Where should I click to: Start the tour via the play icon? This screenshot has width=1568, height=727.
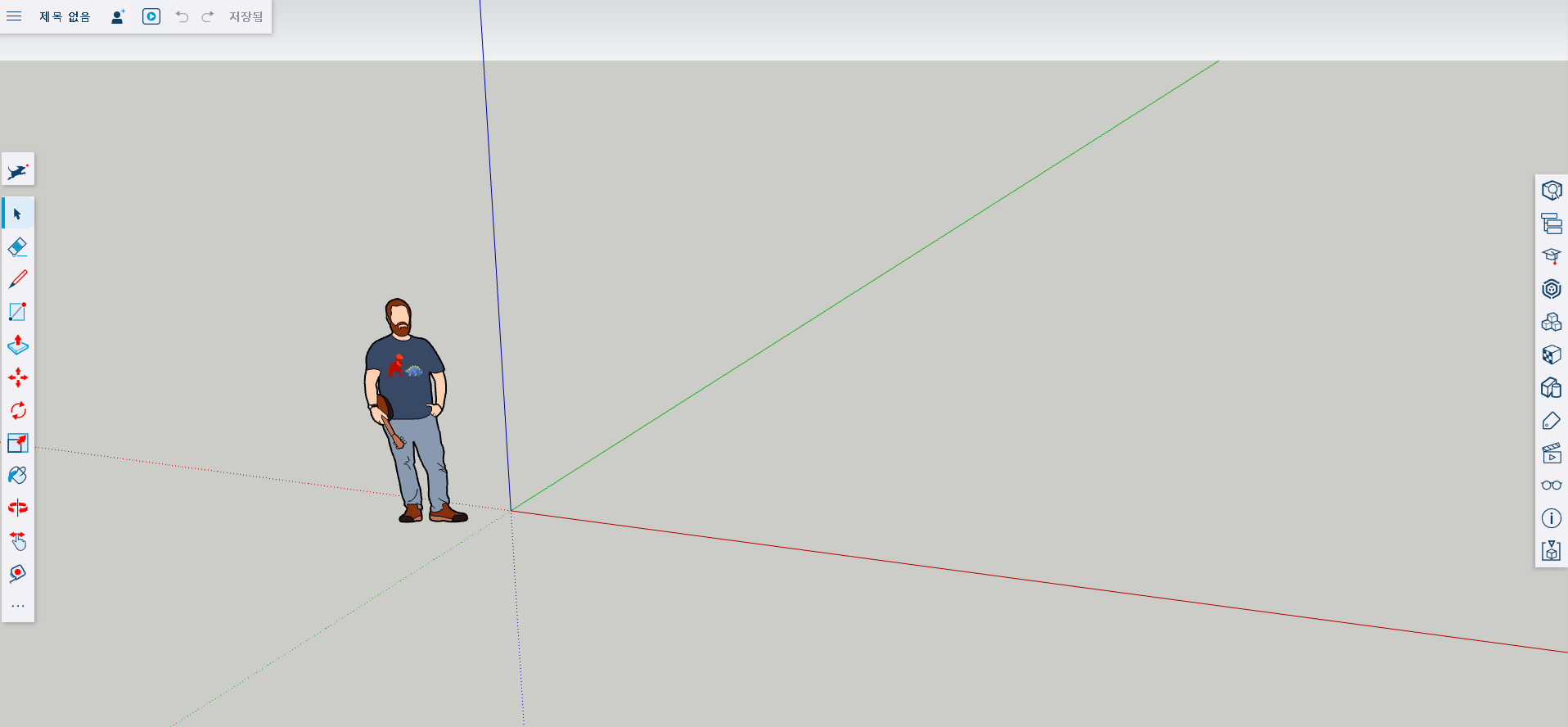(x=151, y=16)
